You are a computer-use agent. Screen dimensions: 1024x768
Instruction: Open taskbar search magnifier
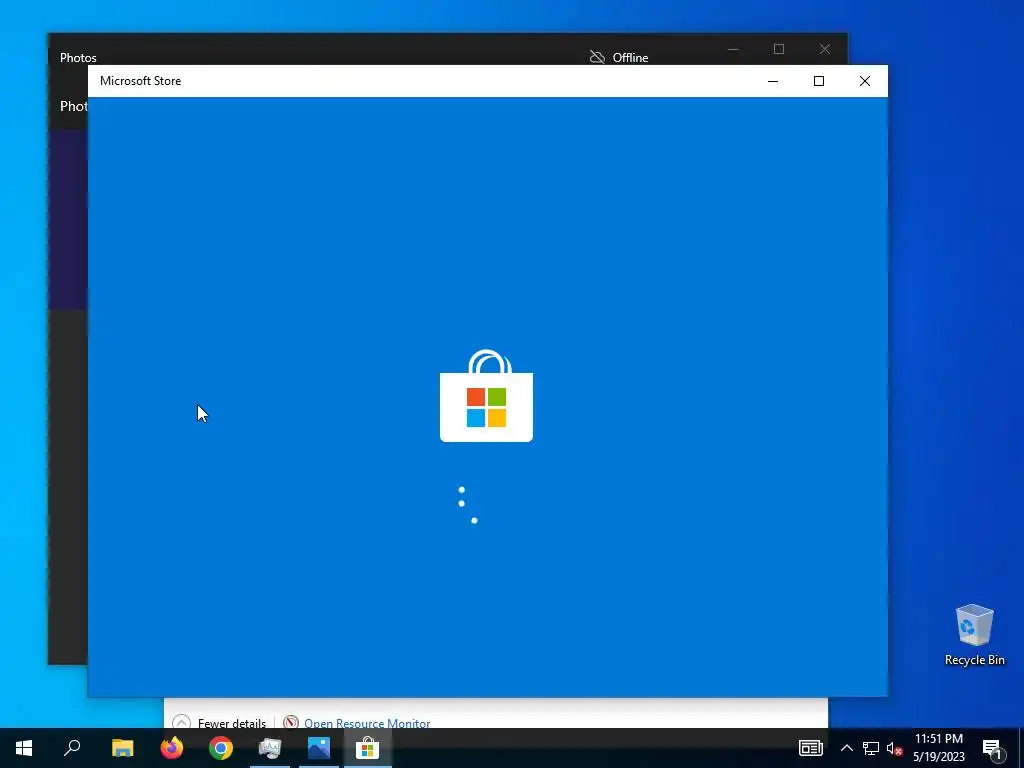click(72, 748)
